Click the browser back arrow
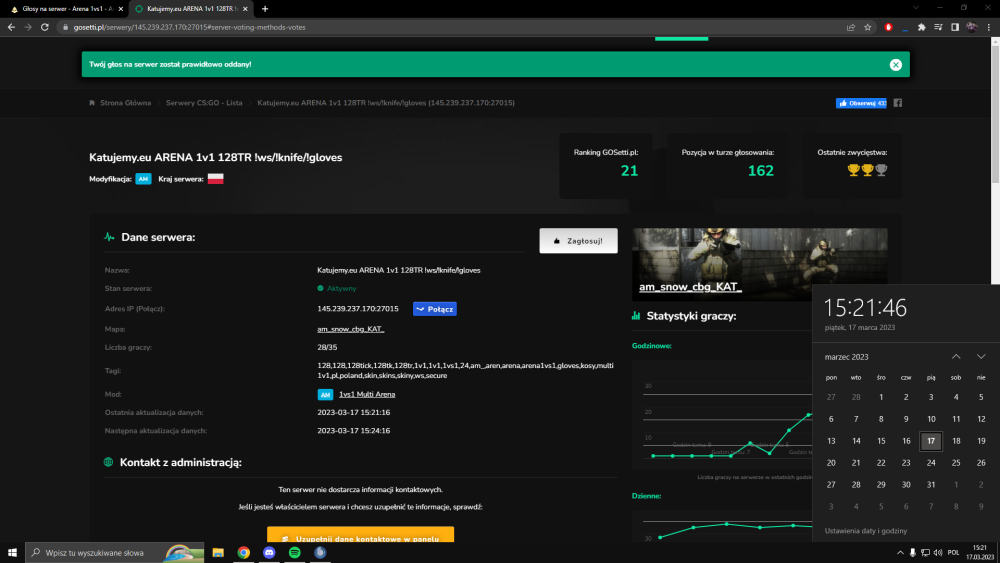This screenshot has width=1000, height=563. coord(11,27)
